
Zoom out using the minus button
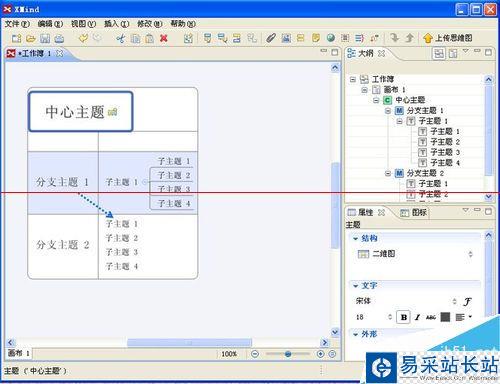coord(255,354)
